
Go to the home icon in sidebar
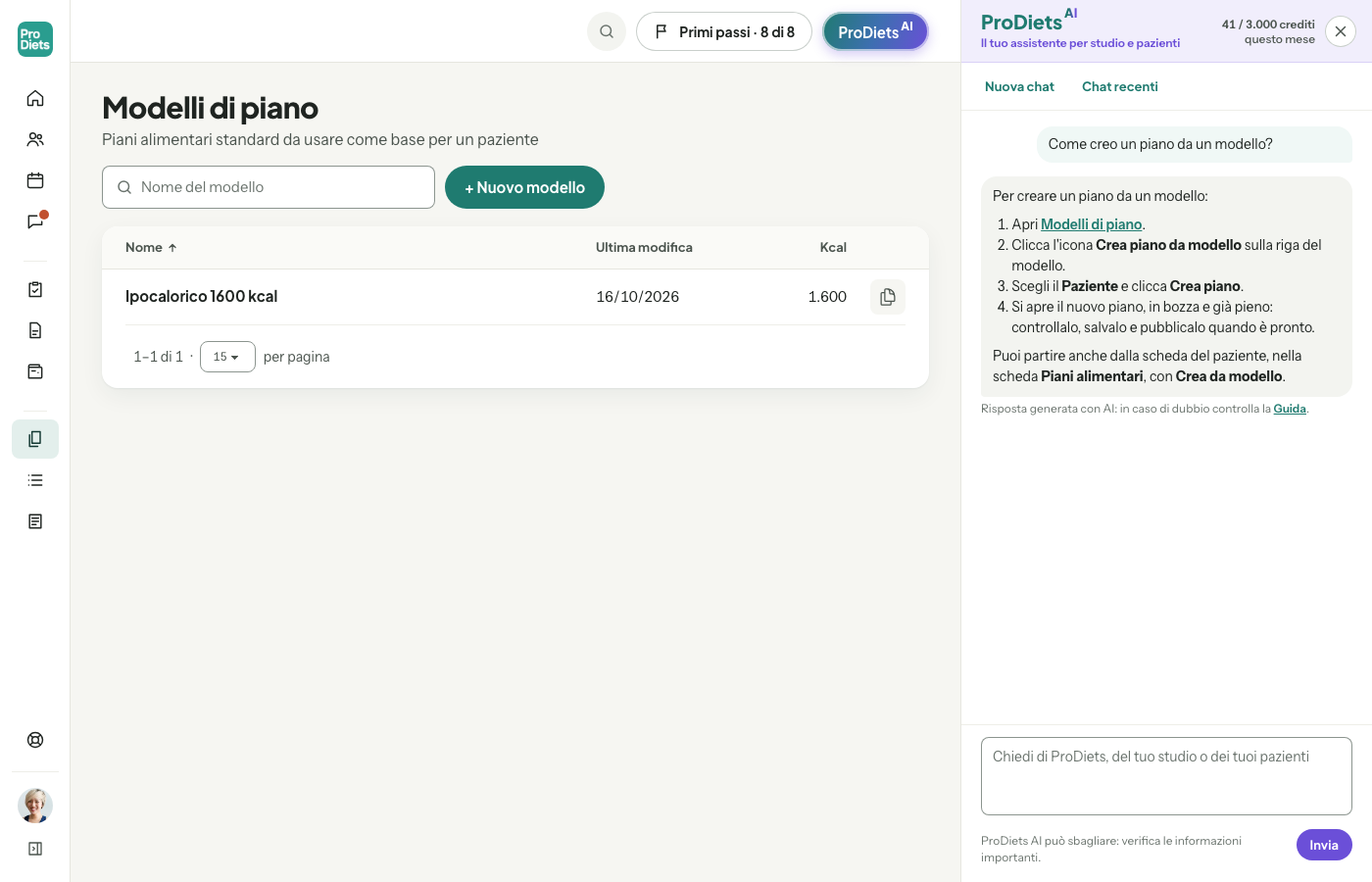pyautogui.click(x=35, y=98)
